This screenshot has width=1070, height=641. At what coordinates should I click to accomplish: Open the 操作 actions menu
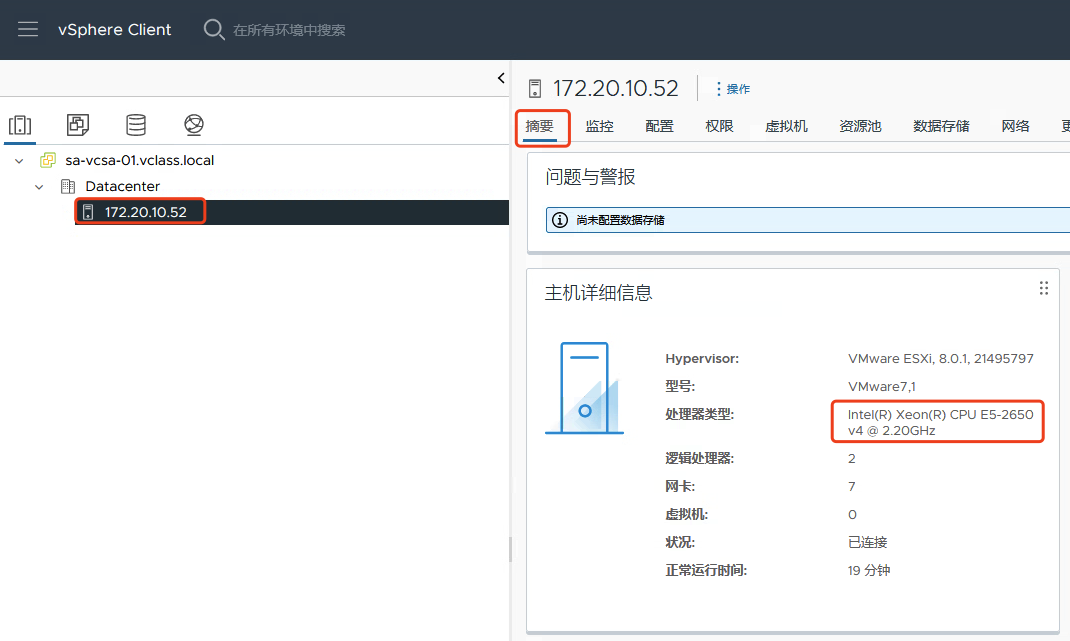click(733, 89)
